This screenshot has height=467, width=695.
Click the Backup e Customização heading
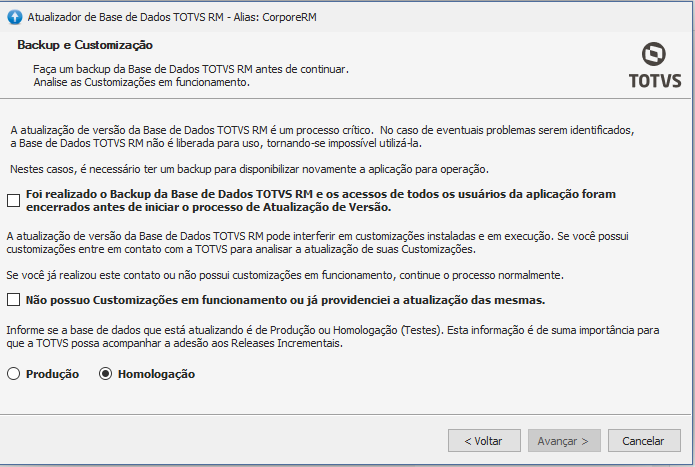click(x=85, y=45)
